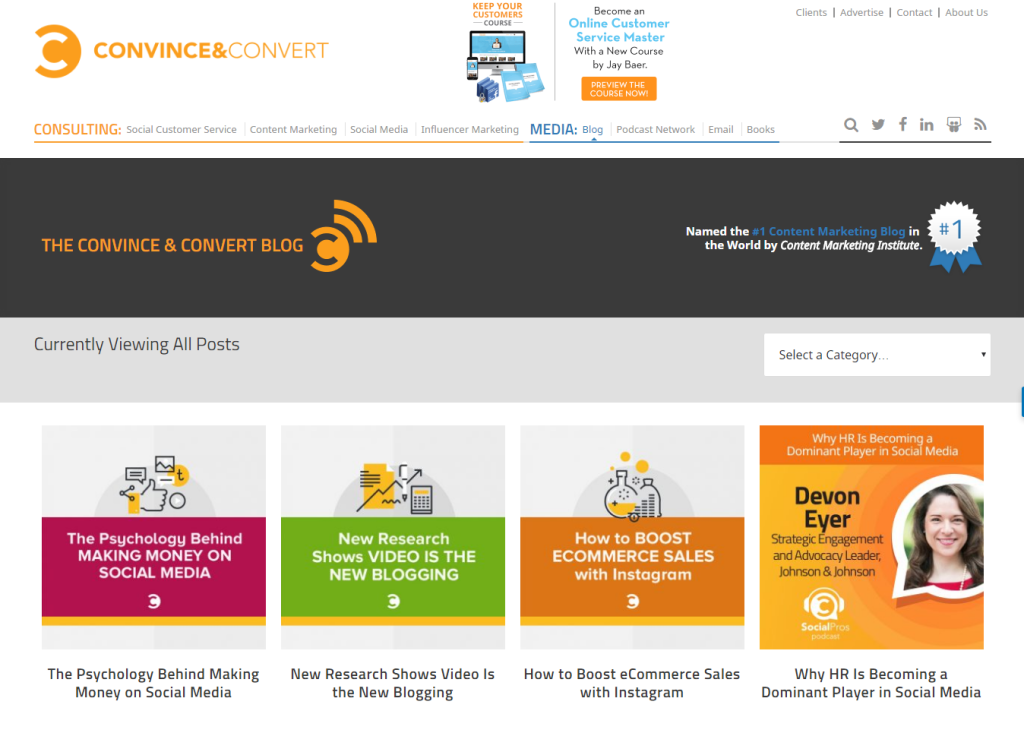Screen dimensions: 1024x733
Task: Open the Facebook icon link
Action: [903, 124]
